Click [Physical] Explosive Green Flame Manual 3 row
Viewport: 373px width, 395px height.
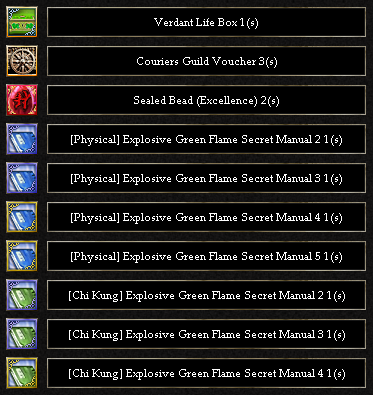206,178
